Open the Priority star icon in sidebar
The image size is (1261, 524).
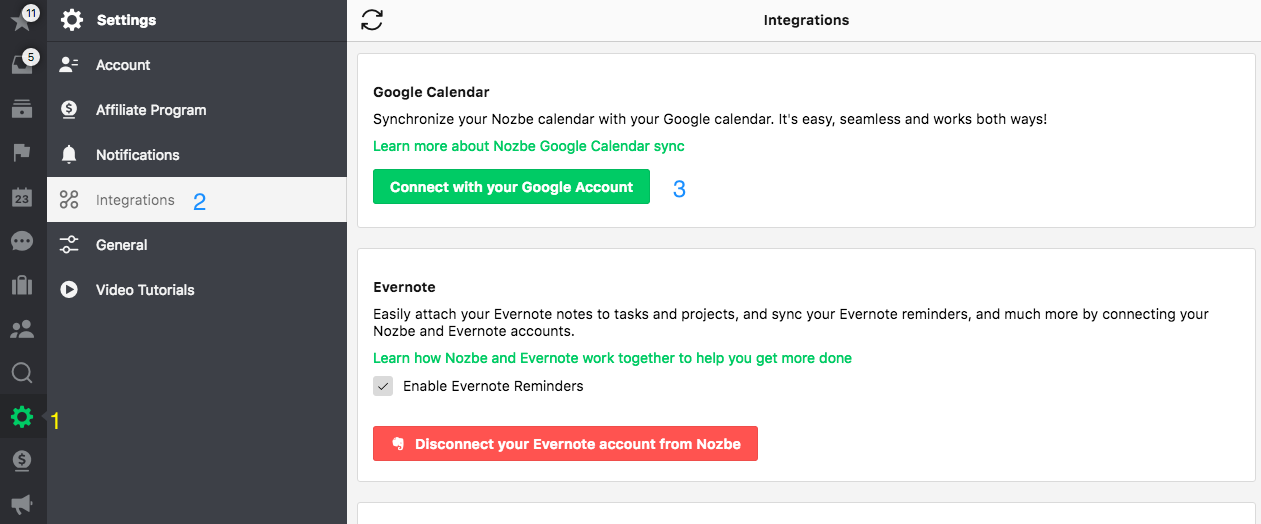coord(22,20)
